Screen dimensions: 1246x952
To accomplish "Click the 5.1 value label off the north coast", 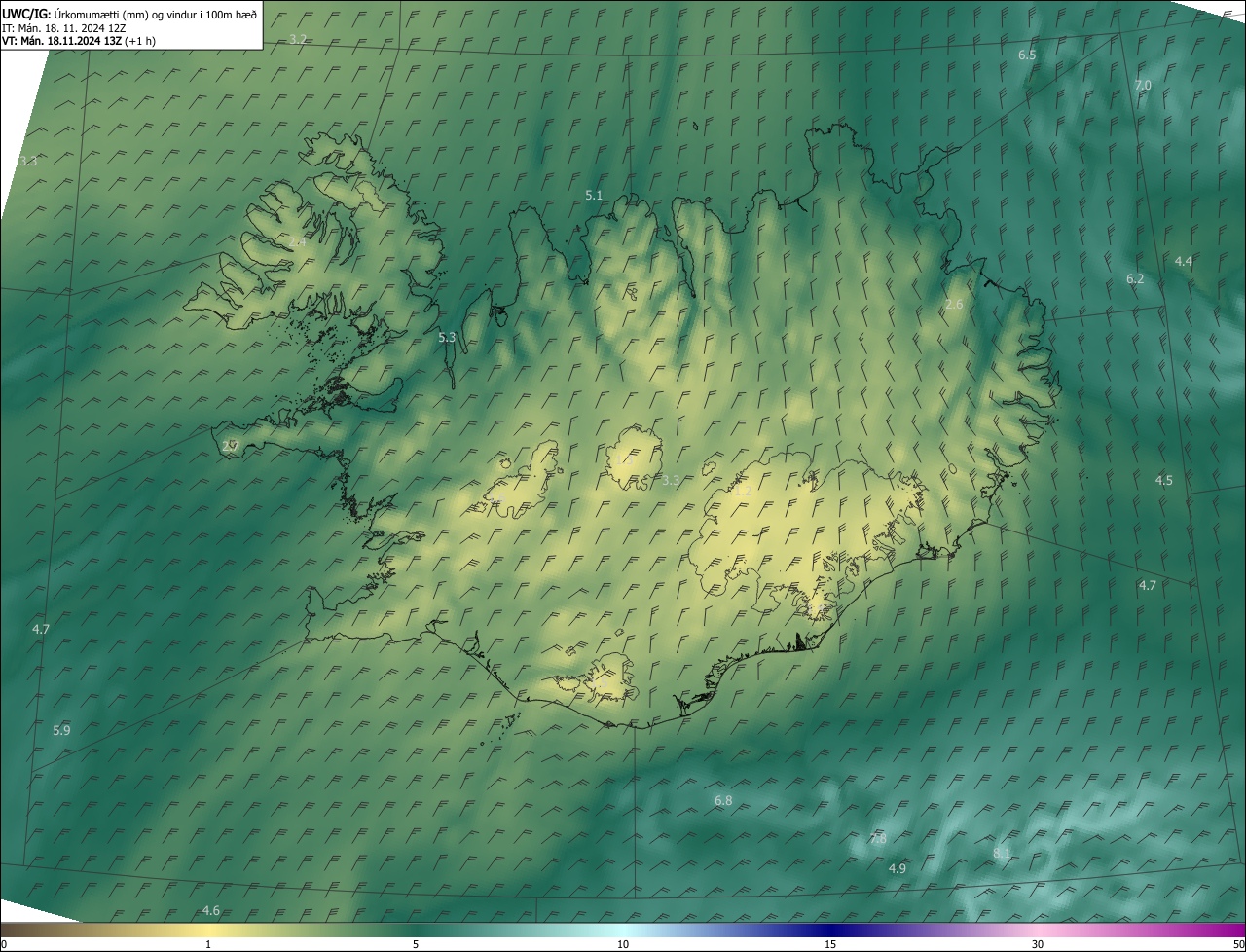I will pos(594,196).
